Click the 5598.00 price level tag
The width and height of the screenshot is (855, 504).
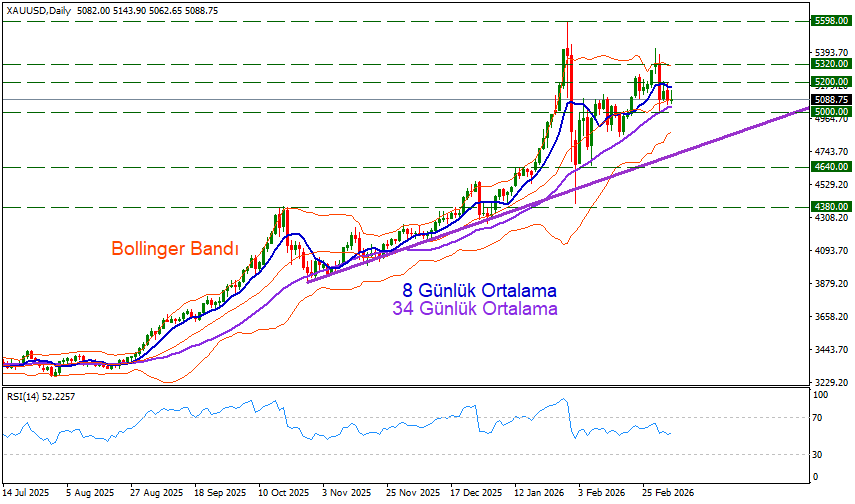click(x=830, y=20)
